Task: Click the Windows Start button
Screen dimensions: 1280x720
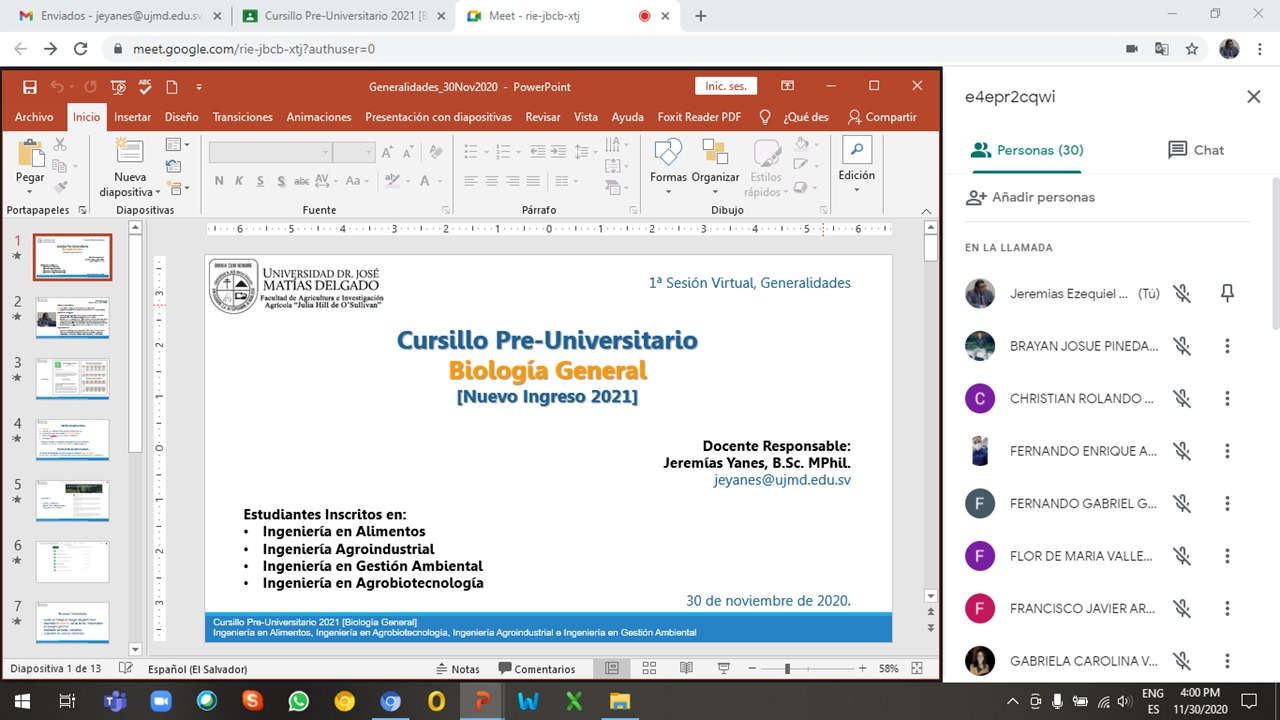Action: tap(22, 701)
